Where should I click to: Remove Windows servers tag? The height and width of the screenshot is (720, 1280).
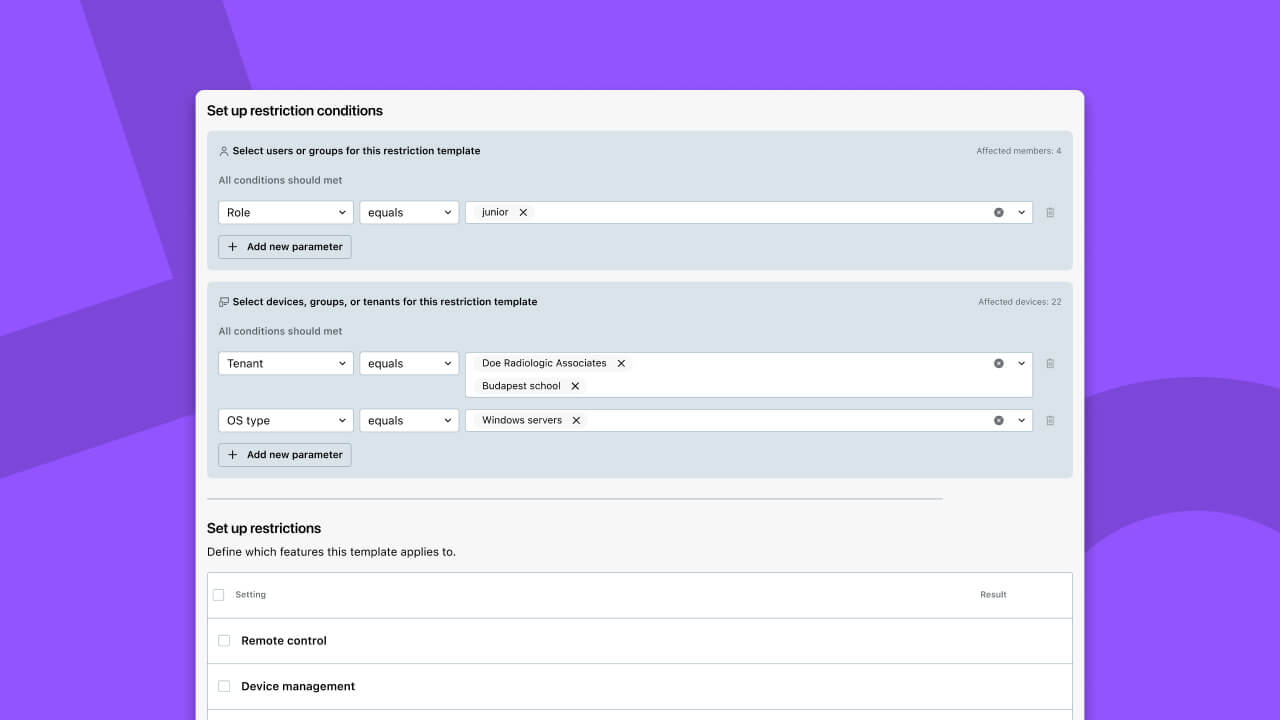tap(576, 420)
